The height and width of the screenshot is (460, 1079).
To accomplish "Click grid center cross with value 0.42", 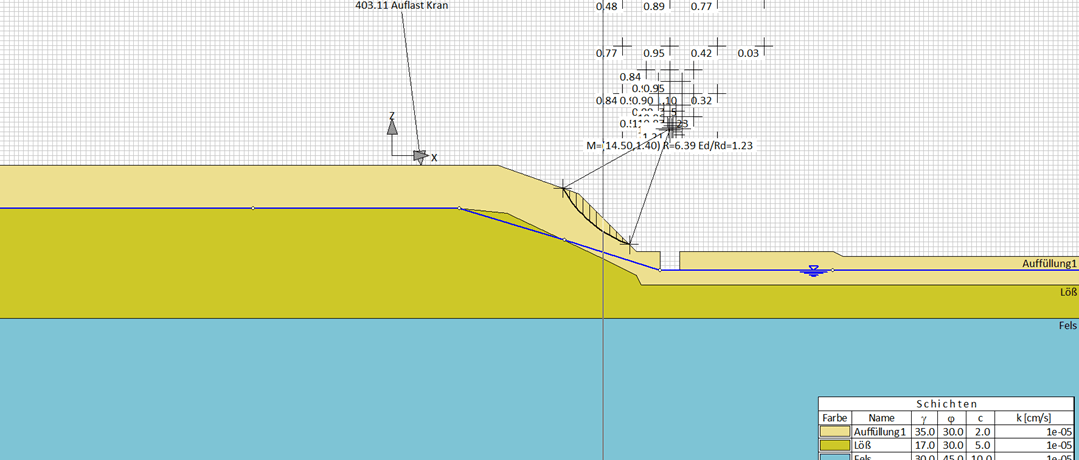I will click(x=719, y=47).
